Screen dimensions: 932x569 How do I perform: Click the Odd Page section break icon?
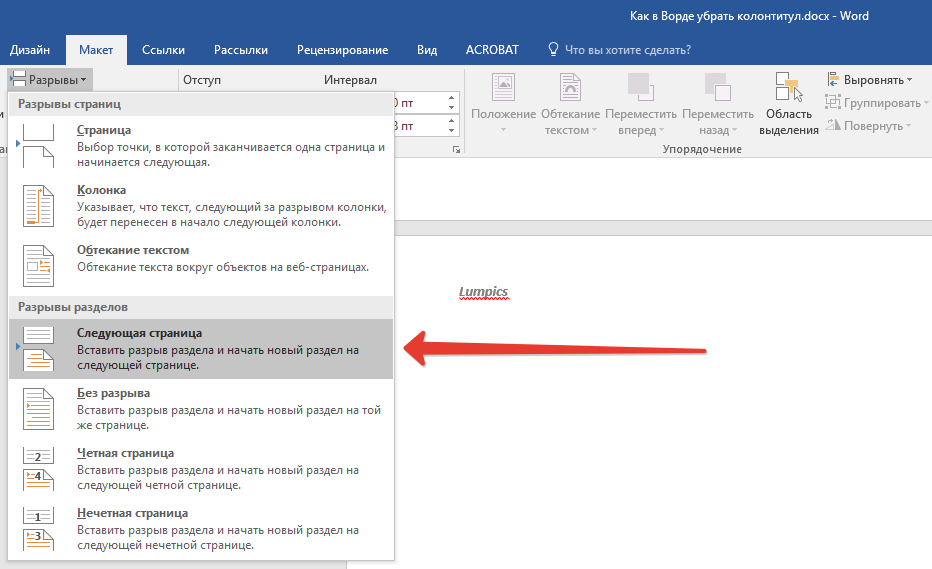click(38, 528)
